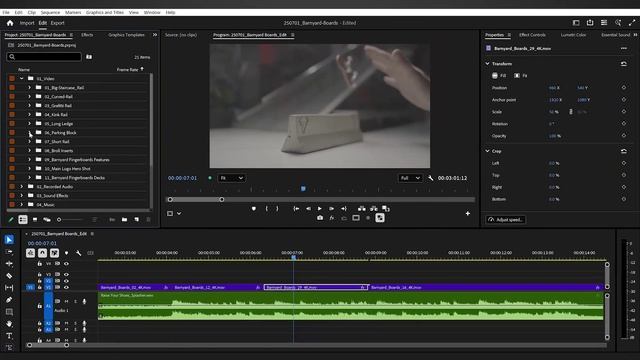This screenshot has width=640, height=360.
Task: Collapse the Crop section
Action: 487,151
